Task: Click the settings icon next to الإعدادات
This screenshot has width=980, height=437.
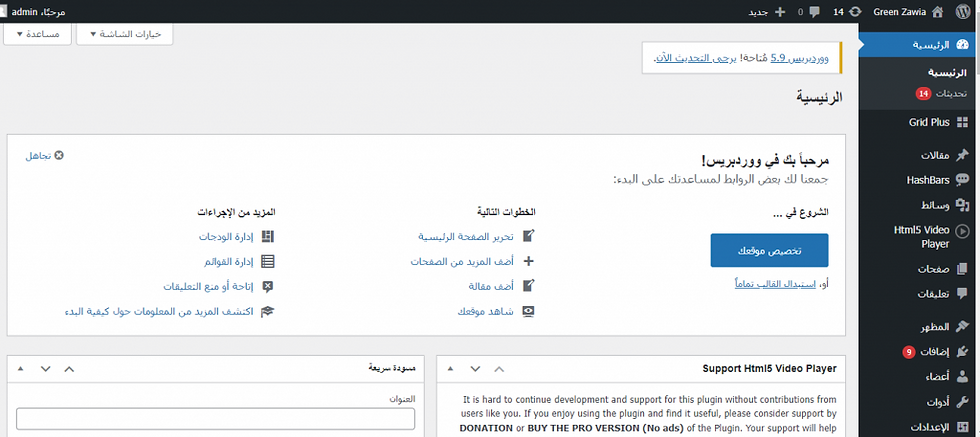Action: 962,428
